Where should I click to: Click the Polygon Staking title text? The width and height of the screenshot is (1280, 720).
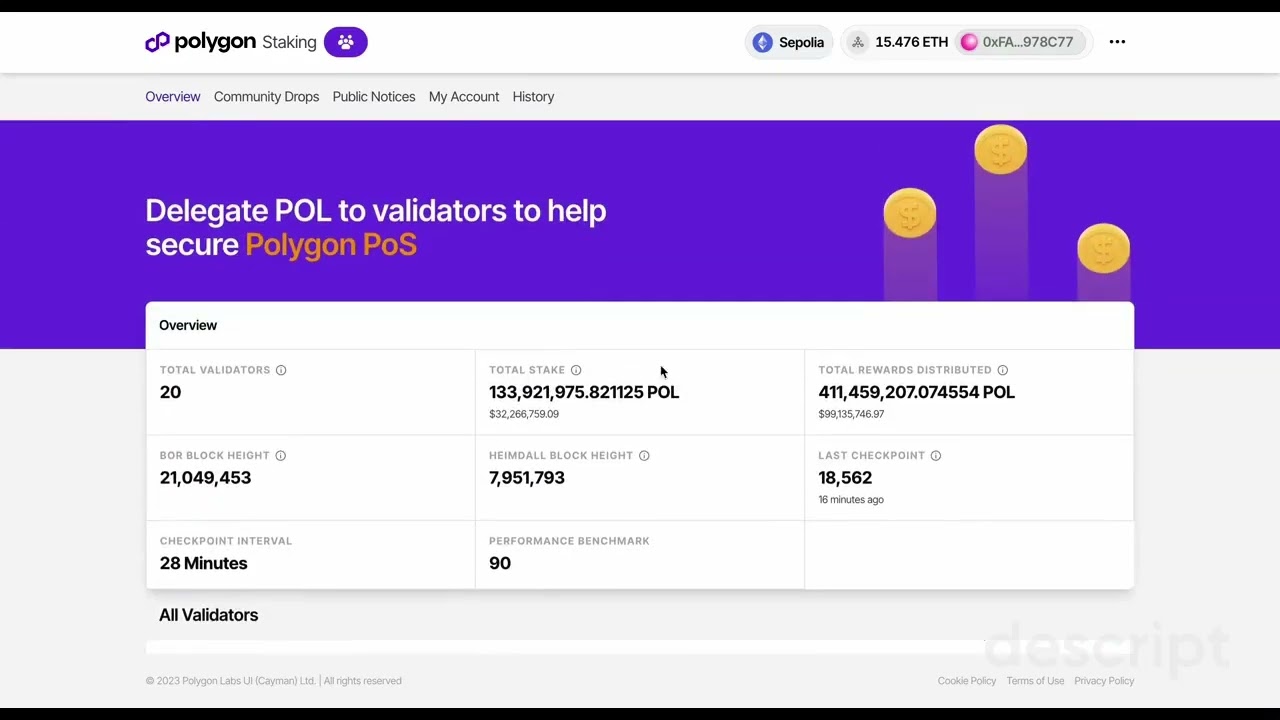(245, 42)
